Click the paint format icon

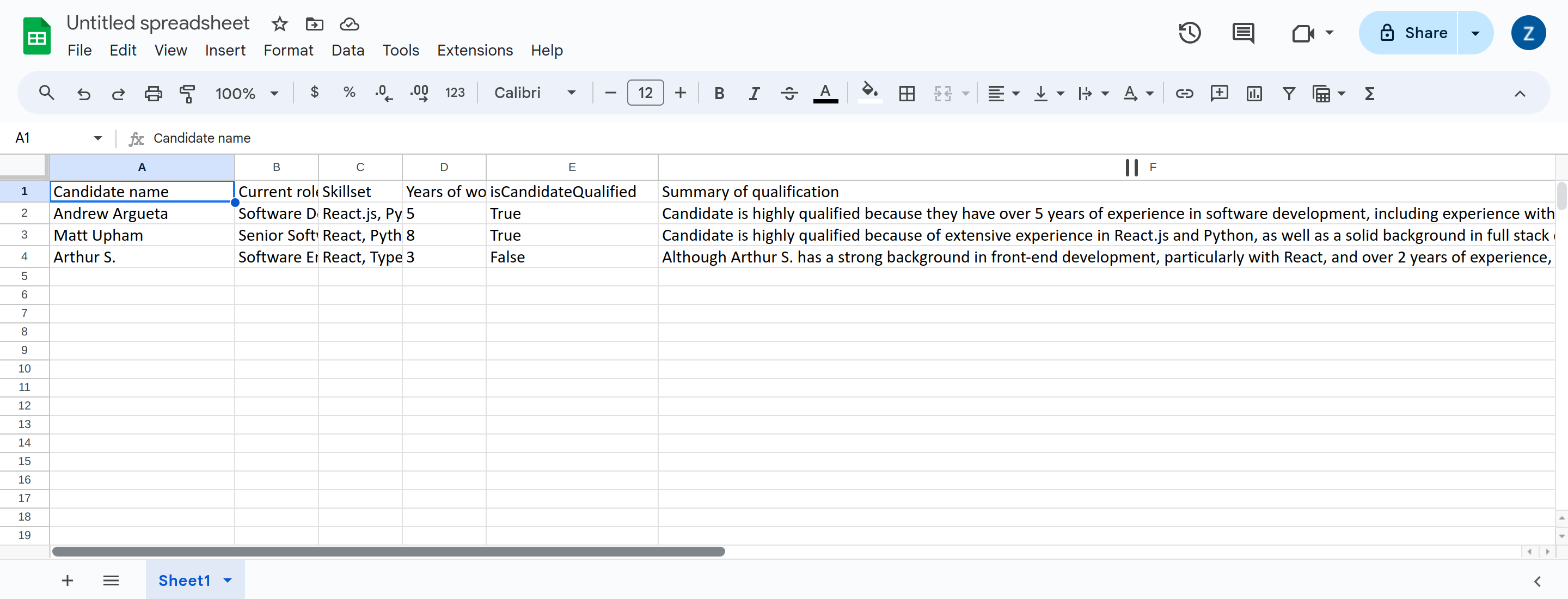pos(187,93)
